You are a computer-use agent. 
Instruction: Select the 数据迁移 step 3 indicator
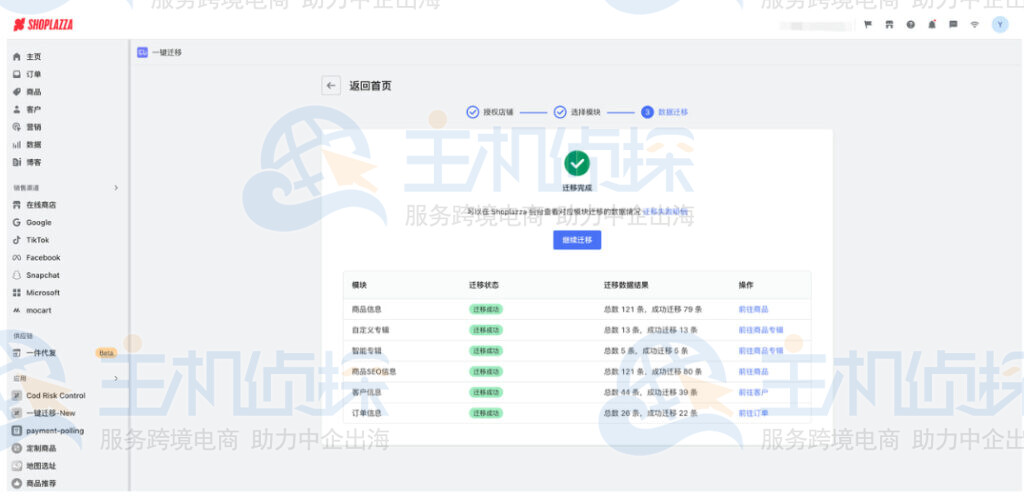click(664, 112)
